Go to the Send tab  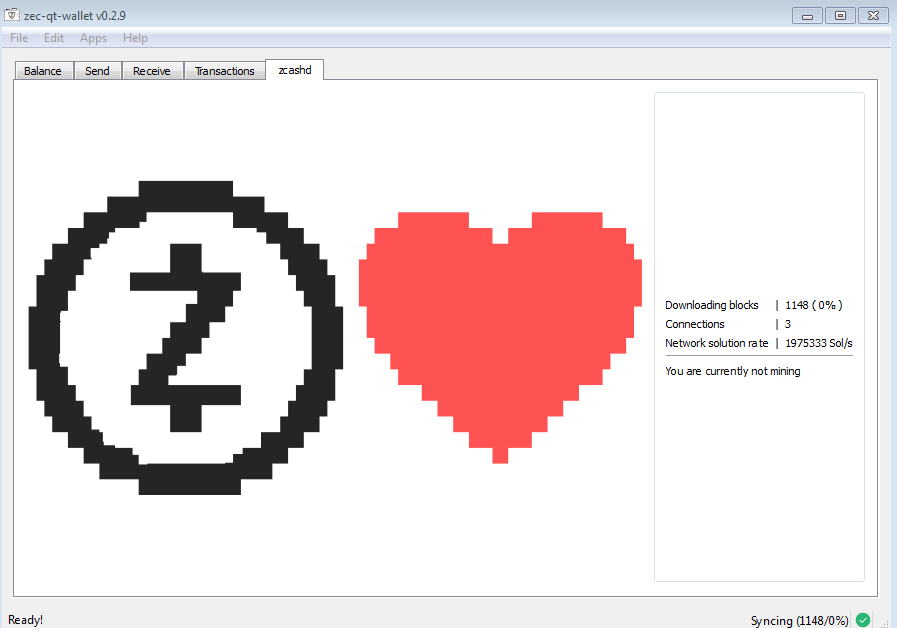(97, 71)
